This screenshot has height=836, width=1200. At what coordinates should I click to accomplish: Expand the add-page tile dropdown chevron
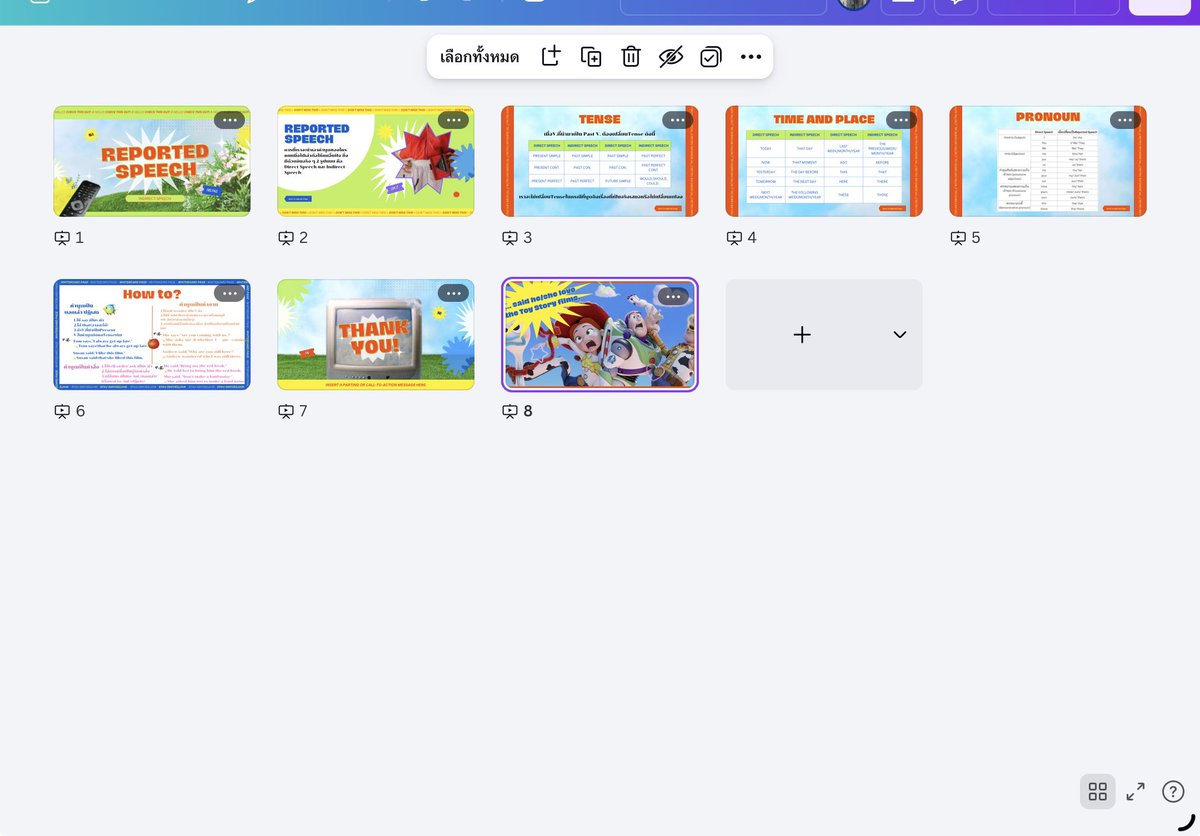pyautogui.click(x=899, y=335)
